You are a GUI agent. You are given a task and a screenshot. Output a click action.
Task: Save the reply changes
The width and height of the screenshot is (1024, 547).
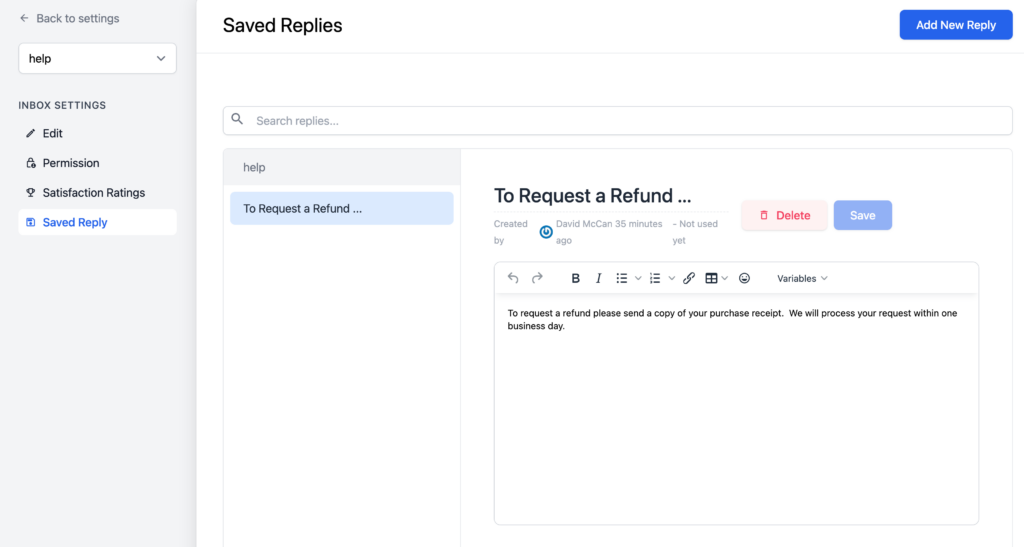[863, 215]
